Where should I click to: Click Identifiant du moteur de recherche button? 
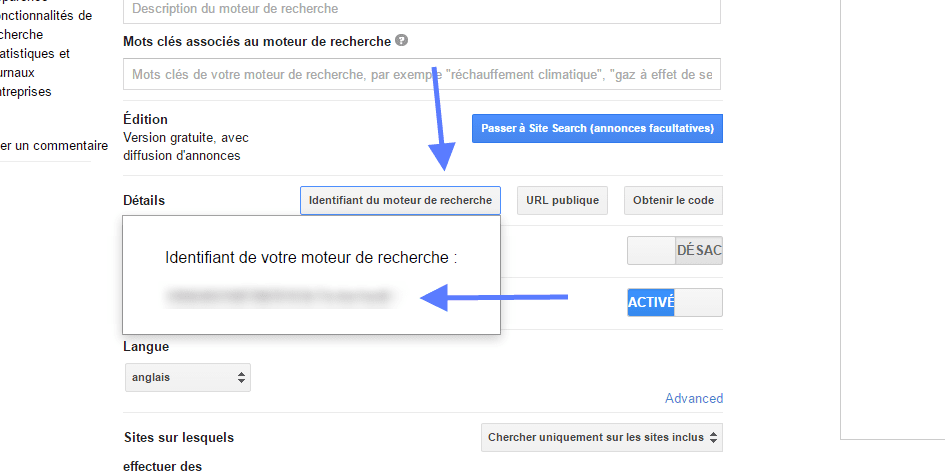coord(400,201)
